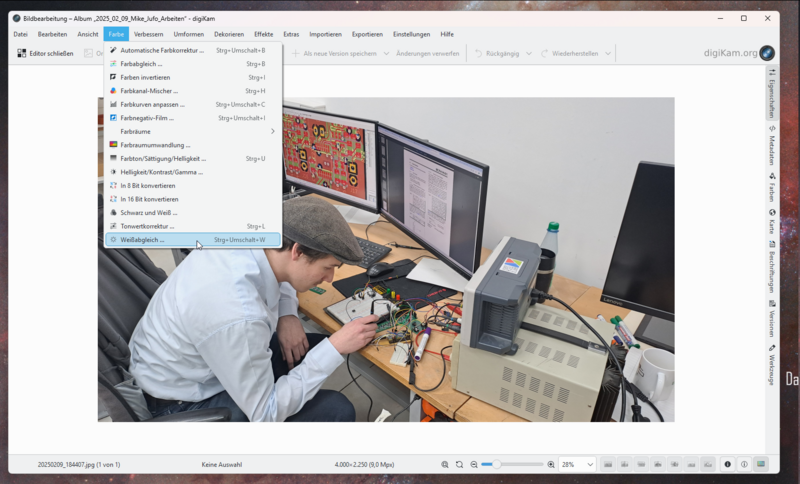Open the Datei menu
800x484 pixels.
[20, 34]
